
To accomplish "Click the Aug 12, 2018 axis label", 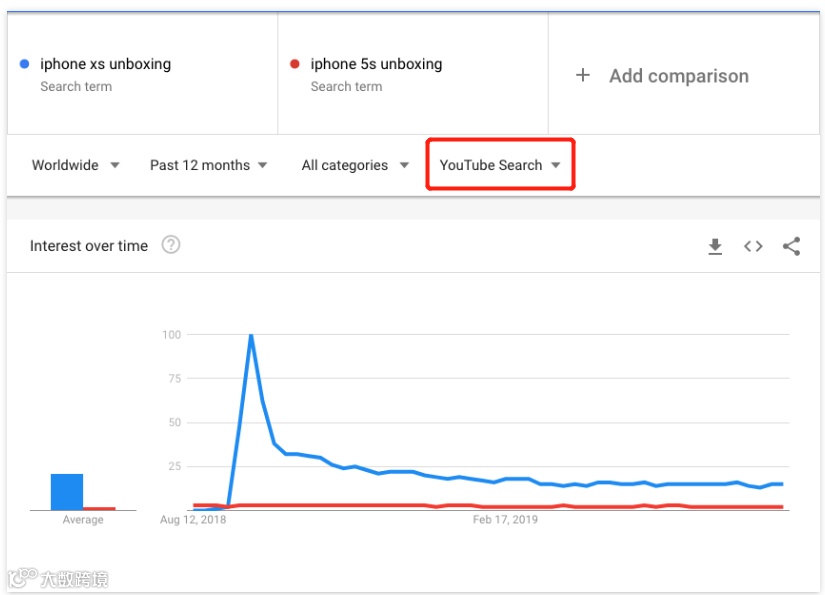I will pyautogui.click(x=193, y=520).
